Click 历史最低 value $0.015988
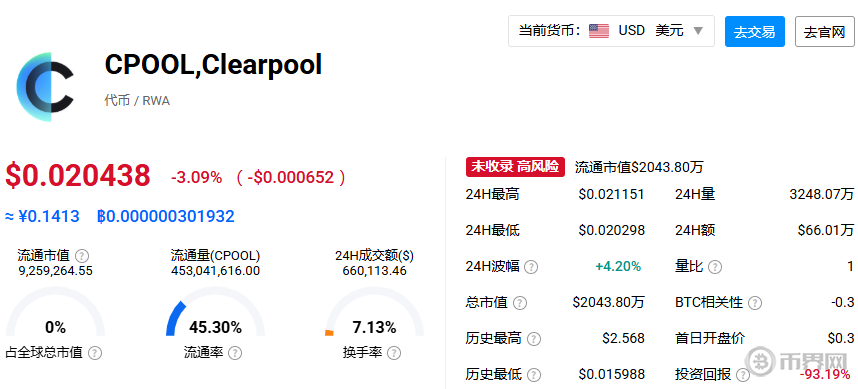 click(611, 375)
